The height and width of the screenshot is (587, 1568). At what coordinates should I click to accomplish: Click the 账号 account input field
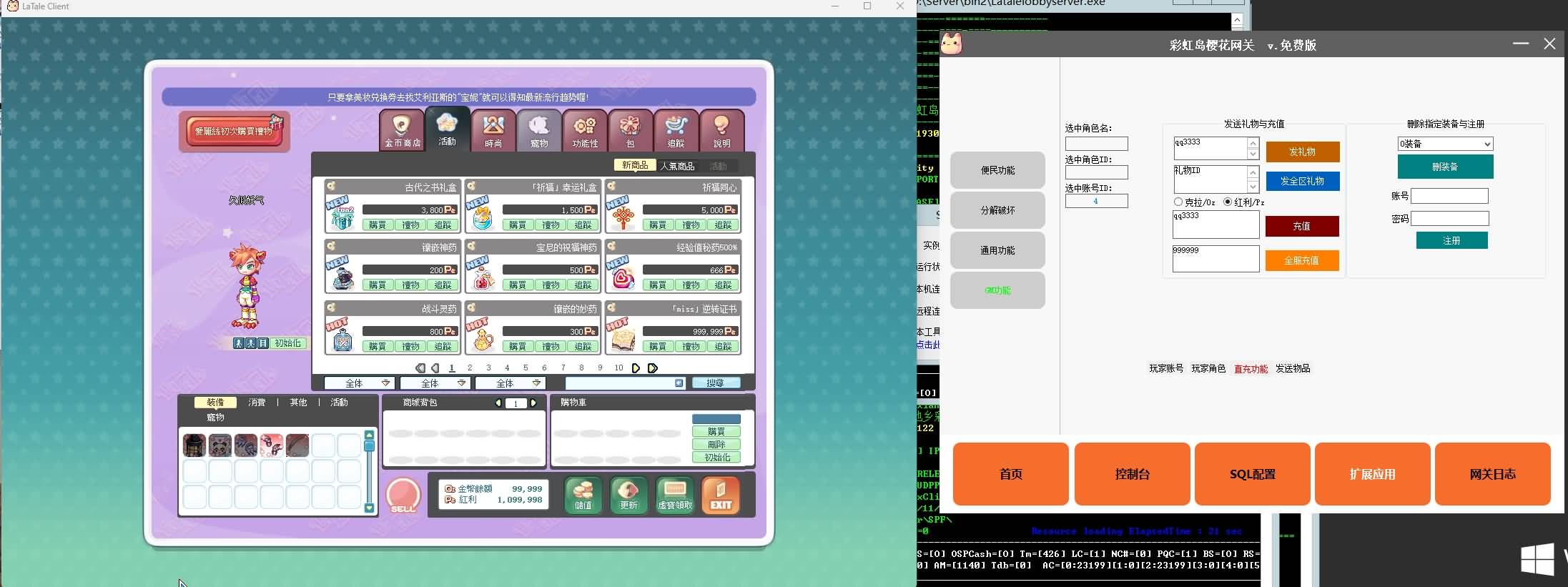1449,196
